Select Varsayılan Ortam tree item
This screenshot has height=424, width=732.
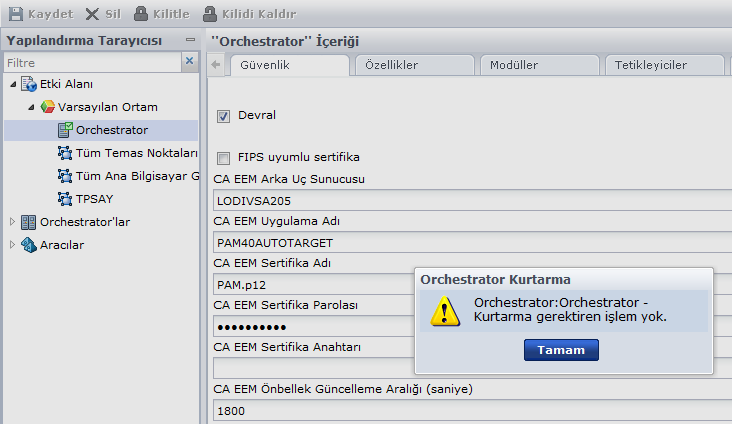click(x=108, y=107)
